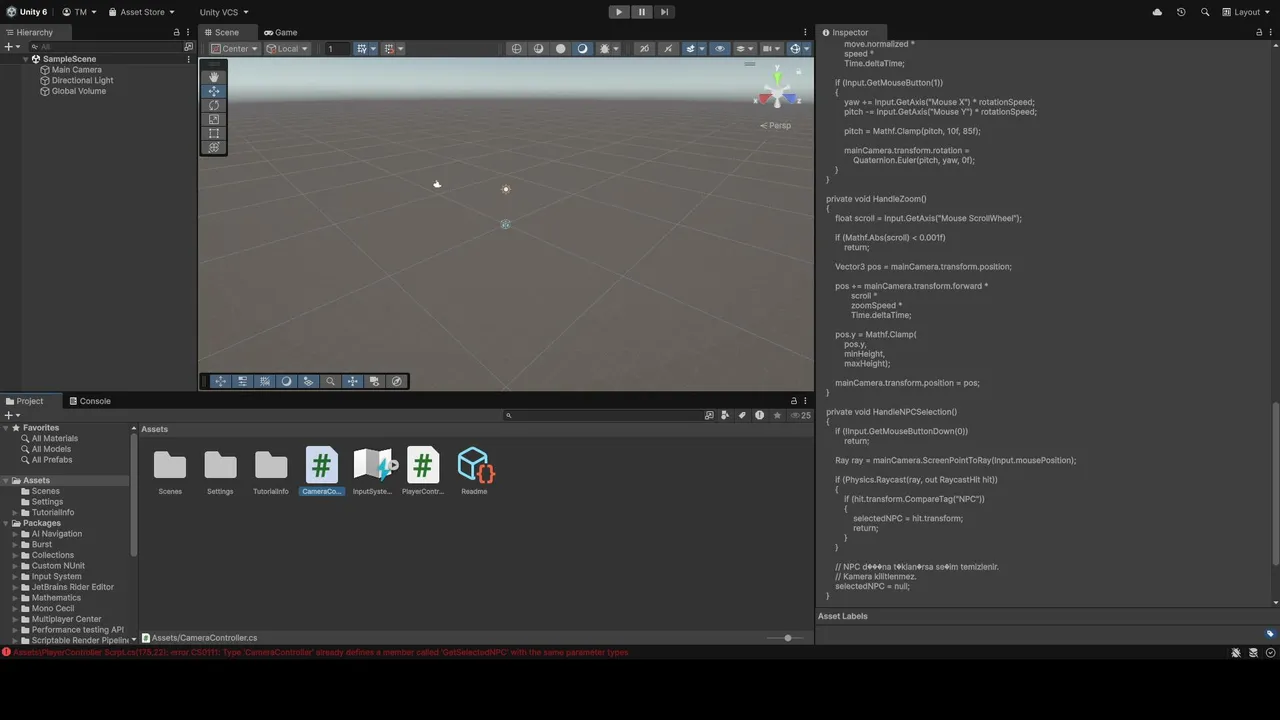The height and width of the screenshot is (720, 1280).
Task: Toggle scene effects rendering
Action: coord(691,48)
